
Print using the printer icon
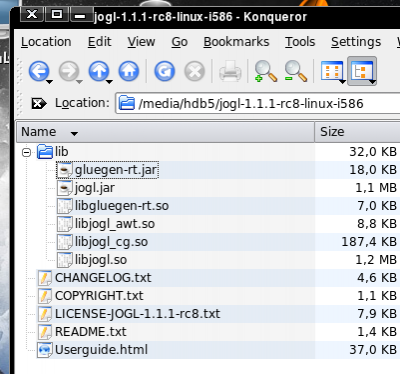pos(230,71)
